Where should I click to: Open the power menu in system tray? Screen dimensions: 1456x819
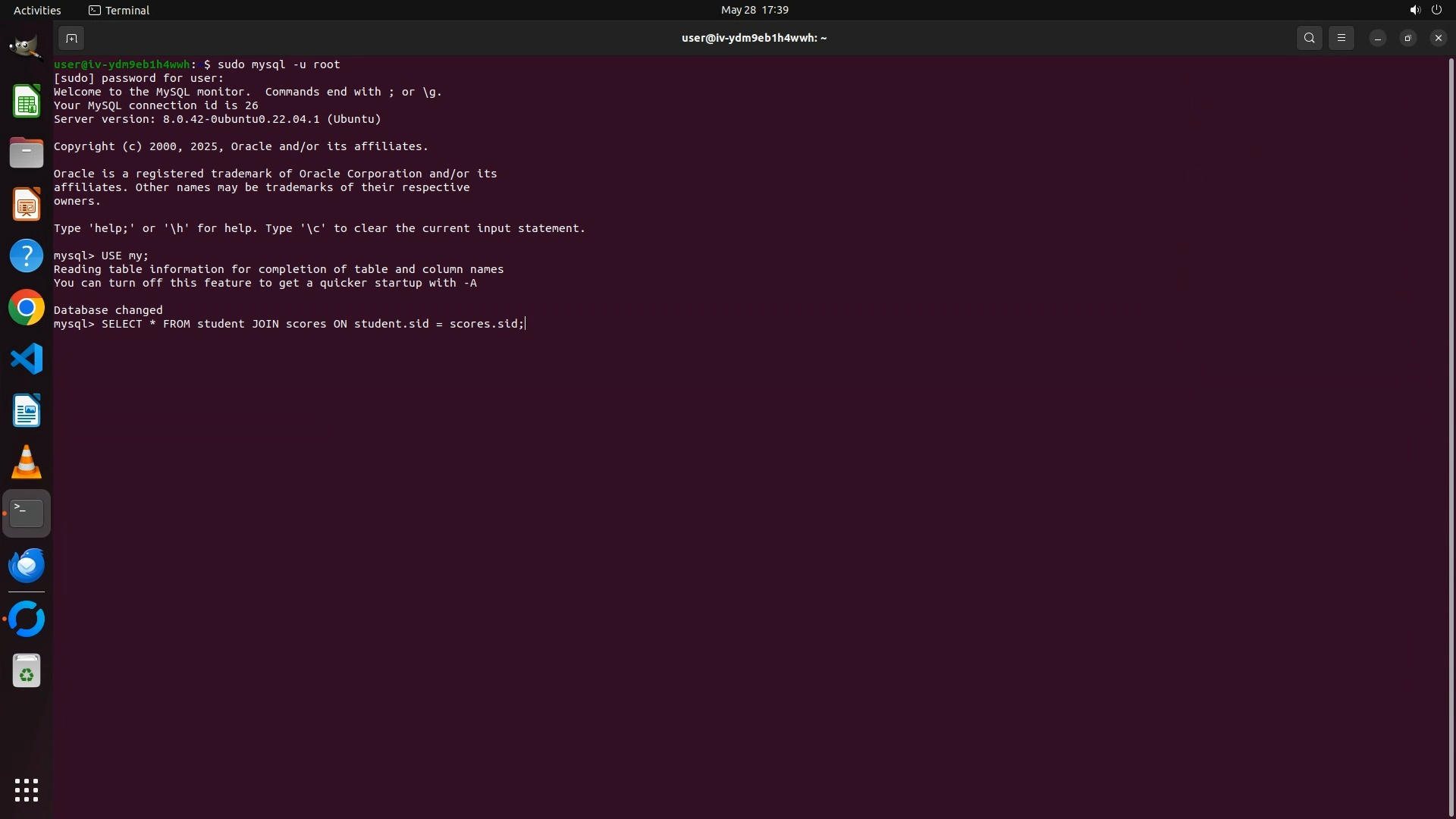point(1436,10)
